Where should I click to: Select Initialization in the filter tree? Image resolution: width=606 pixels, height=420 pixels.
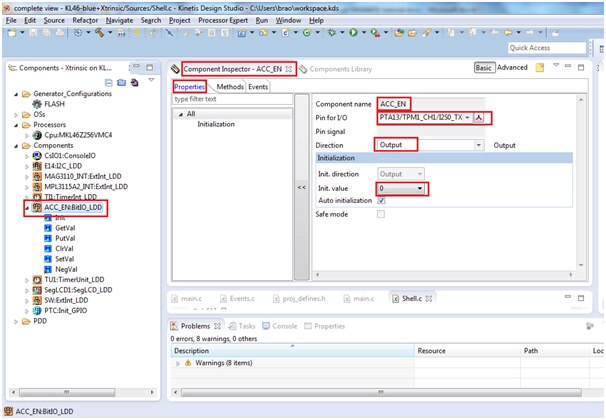click(216, 124)
